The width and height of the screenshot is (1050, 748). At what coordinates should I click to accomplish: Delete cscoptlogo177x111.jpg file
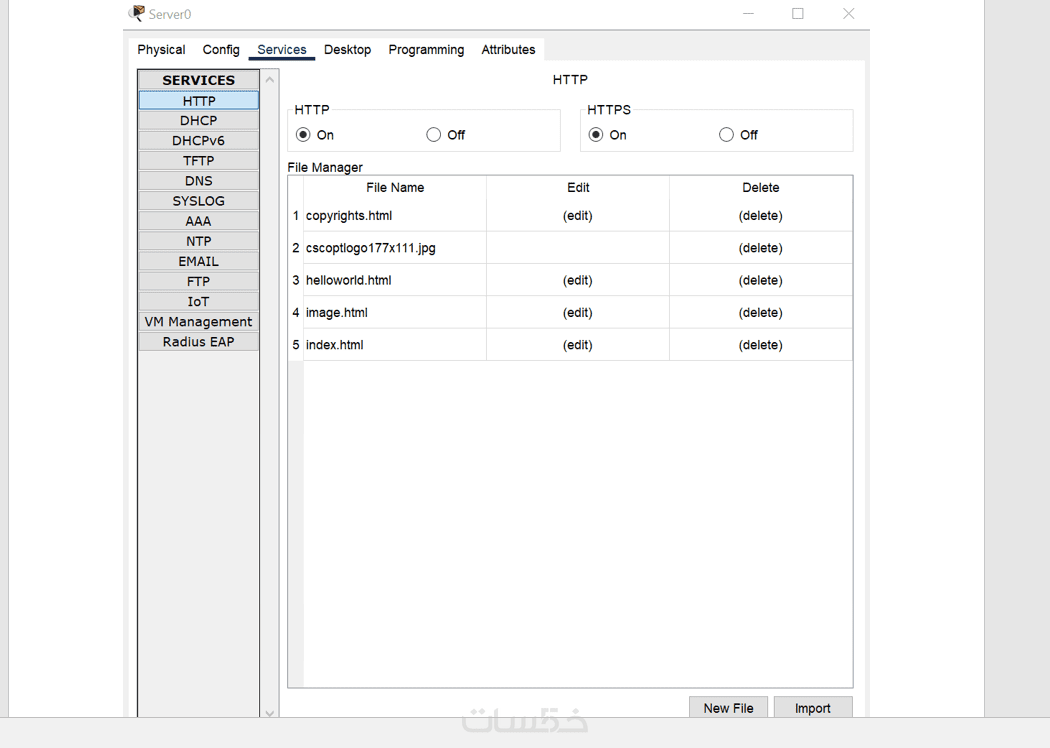[761, 248]
